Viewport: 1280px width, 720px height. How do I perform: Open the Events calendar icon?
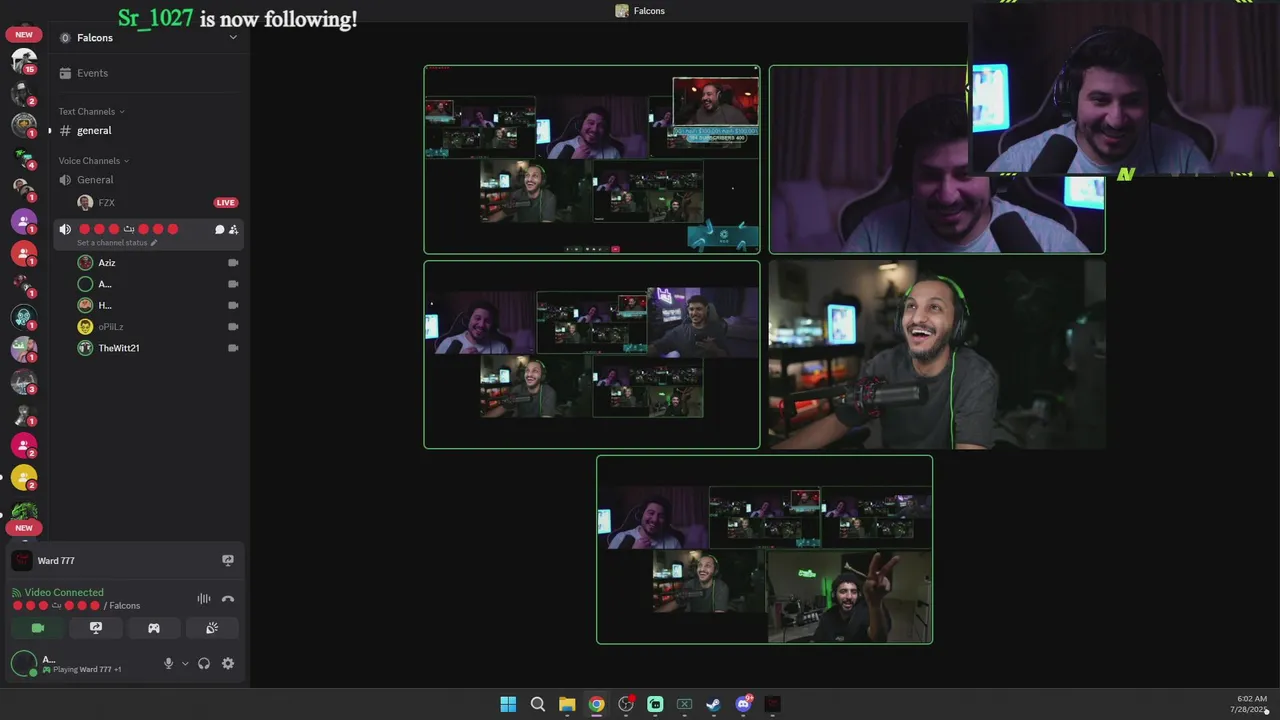(65, 73)
